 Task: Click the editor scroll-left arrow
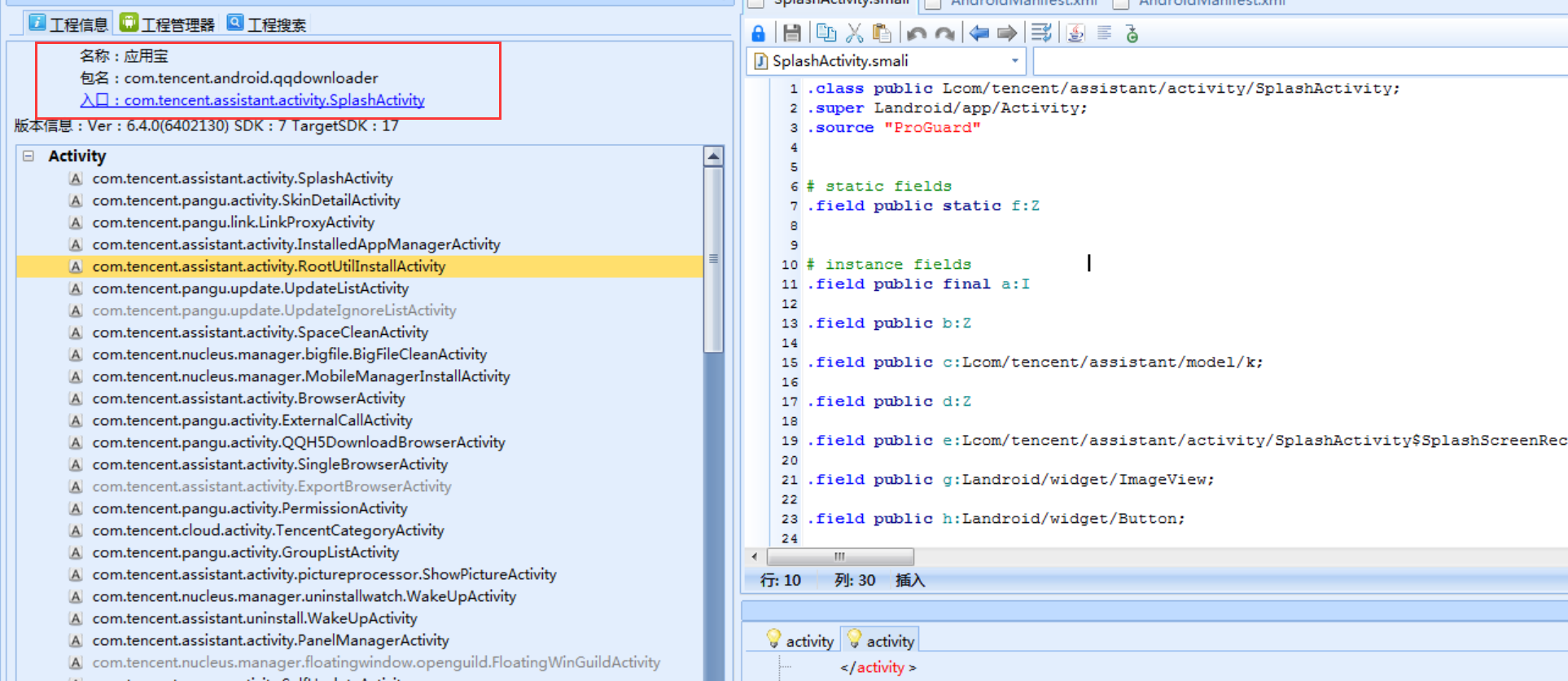click(755, 556)
